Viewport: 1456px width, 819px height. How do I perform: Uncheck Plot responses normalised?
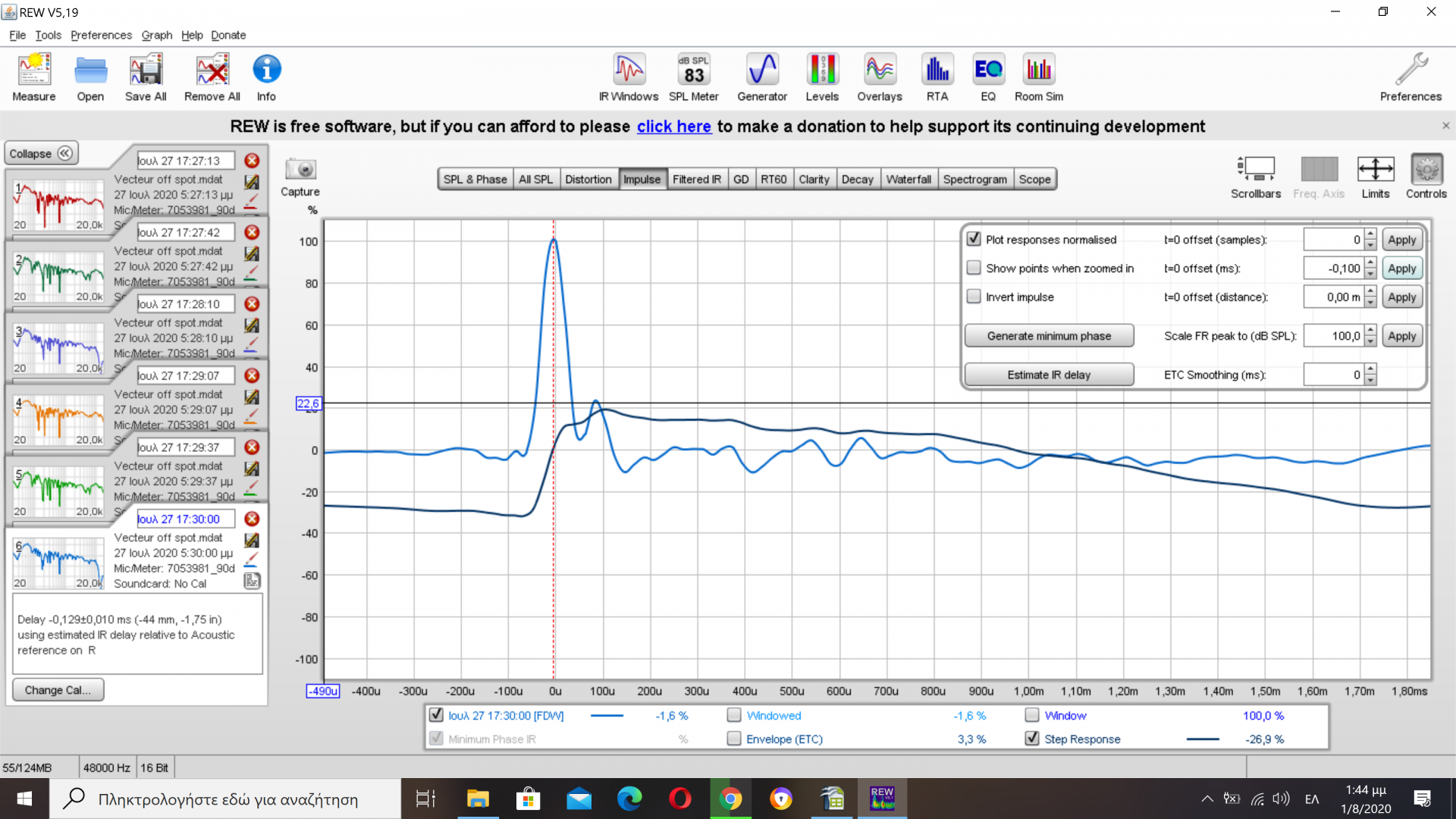click(974, 240)
